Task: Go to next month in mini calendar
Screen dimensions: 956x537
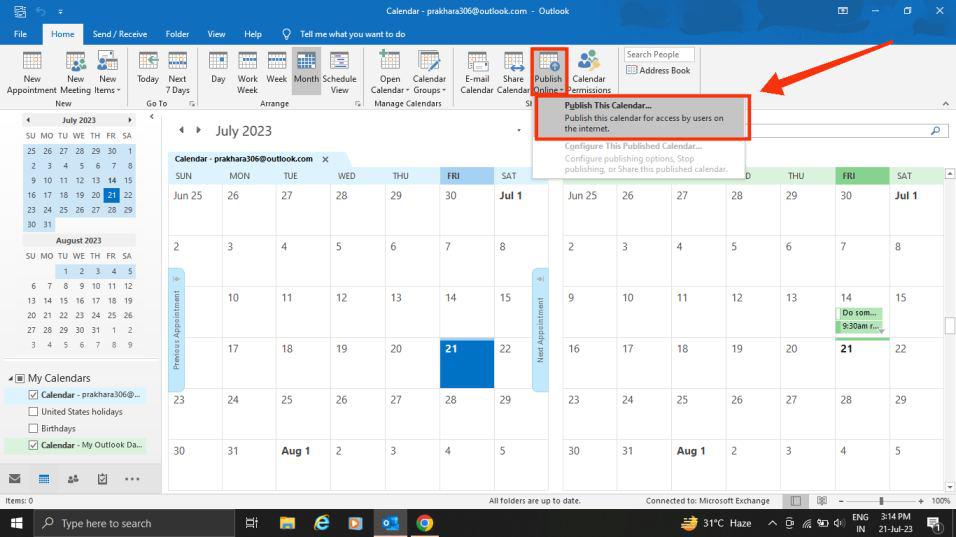Action: pyautogui.click(x=129, y=120)
